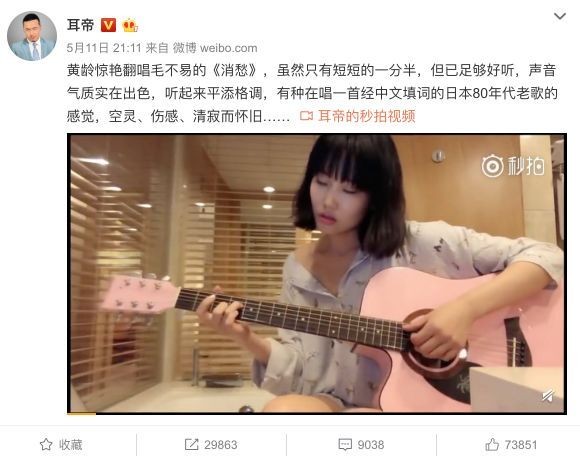Click the video camera icon before link
Image resolution: width=580 pixels, height=458 pixels.
306,116
